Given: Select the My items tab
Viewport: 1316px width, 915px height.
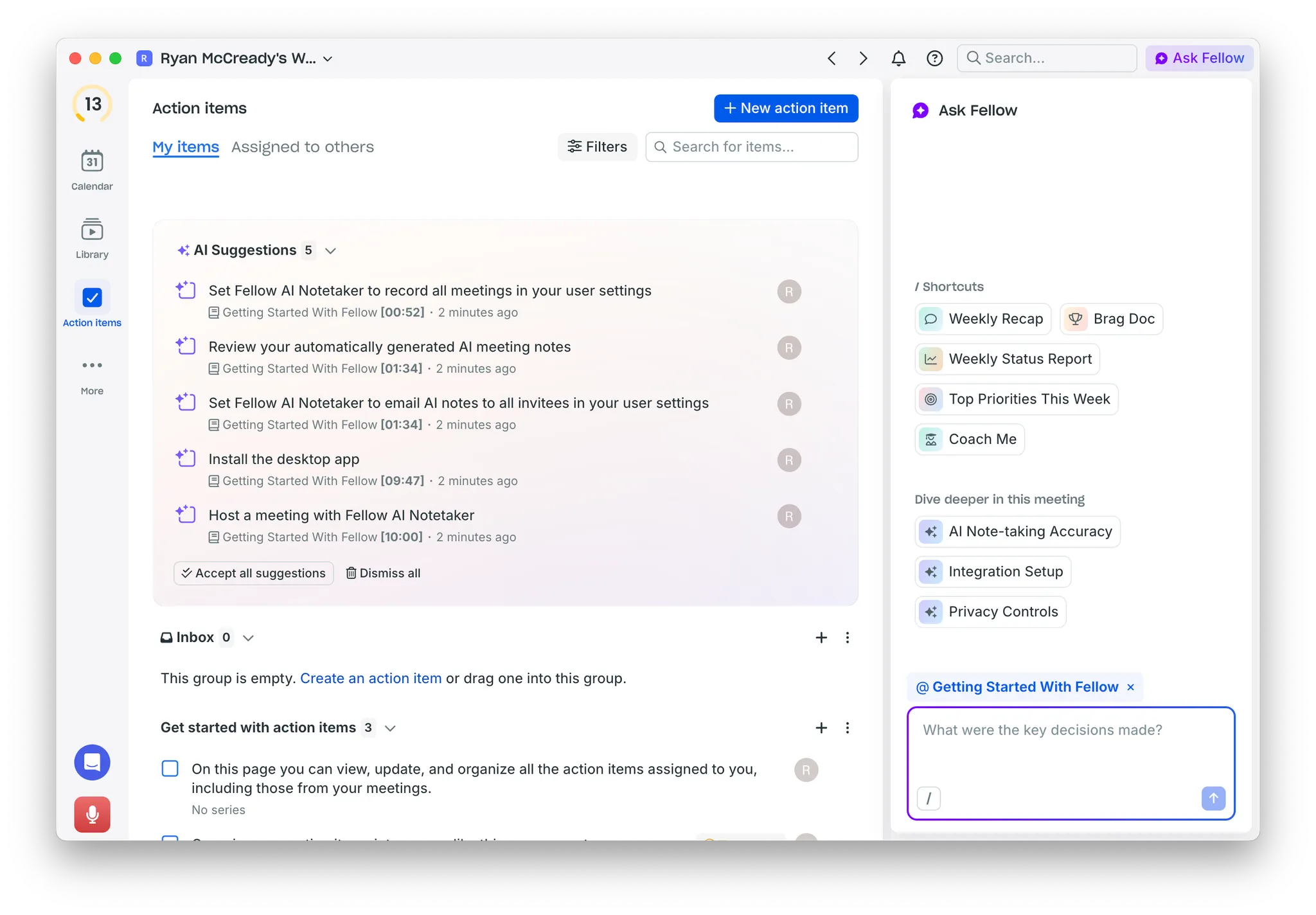Looking at the screenshot, I should tap(186, 147).
